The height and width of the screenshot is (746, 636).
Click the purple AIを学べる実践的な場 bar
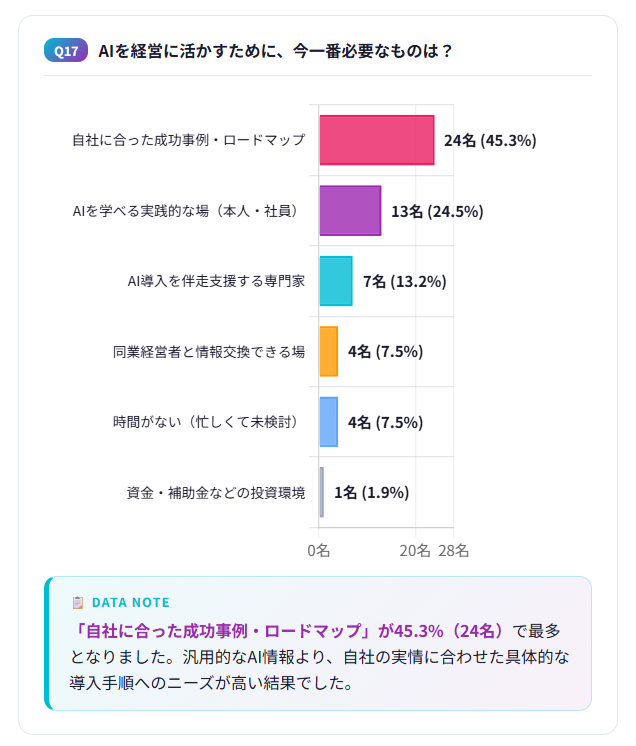coord(350,211)
